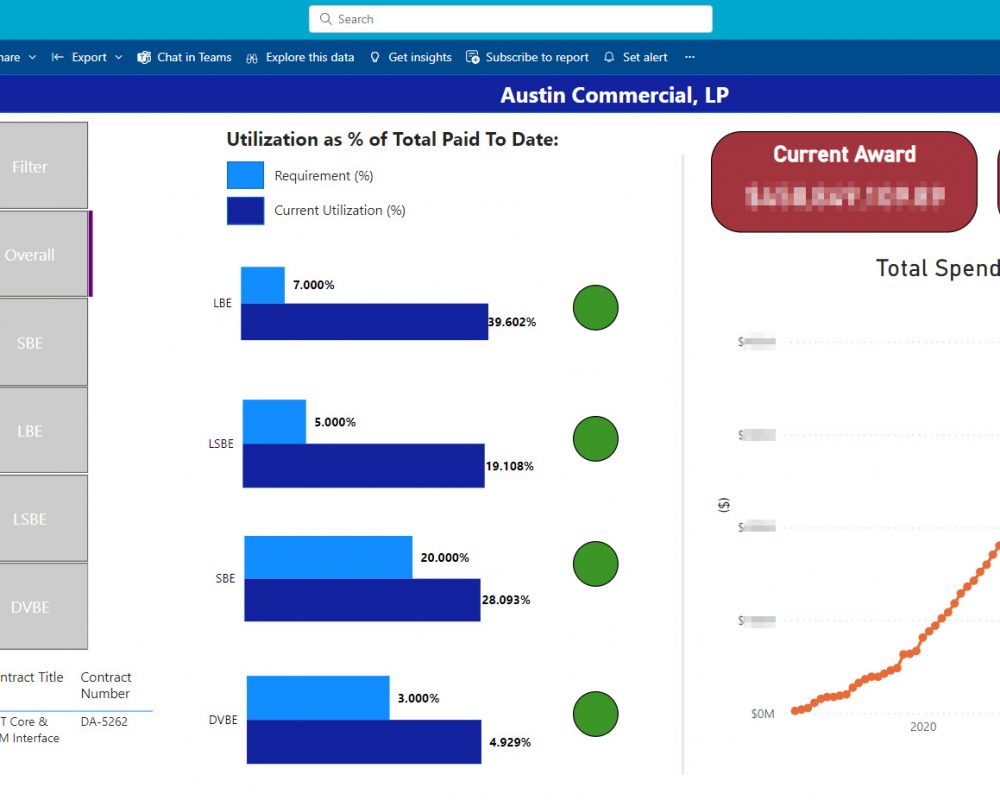Choose Explore this data
The height and width of the screenshot is (800, 1000).
pos(310,57)
